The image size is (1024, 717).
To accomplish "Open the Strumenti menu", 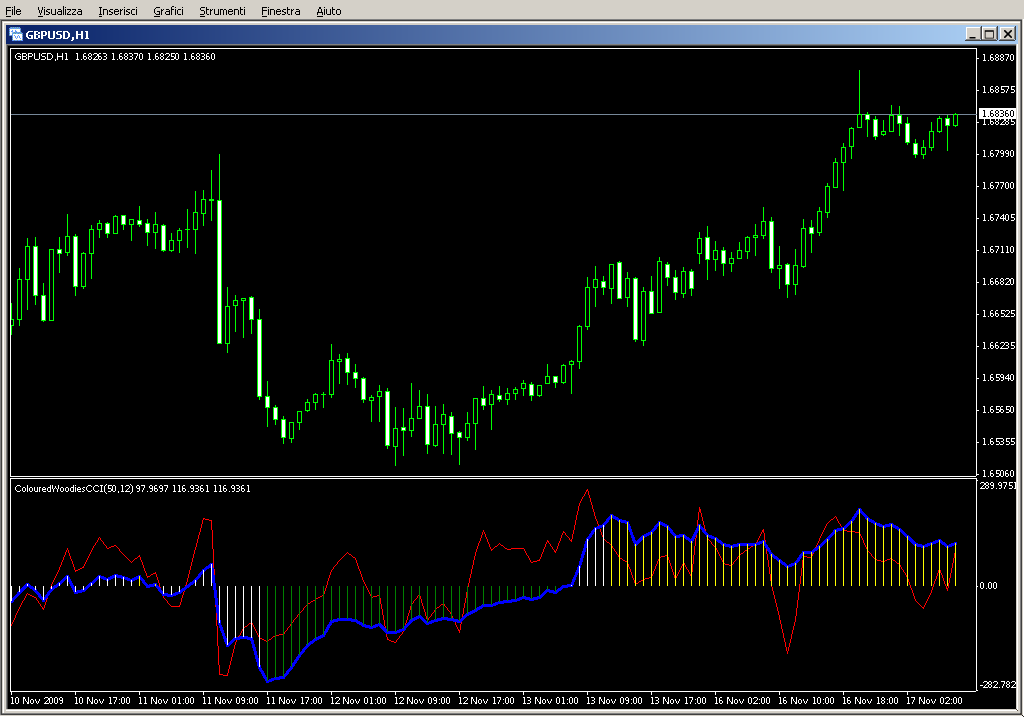I will 222,11.
